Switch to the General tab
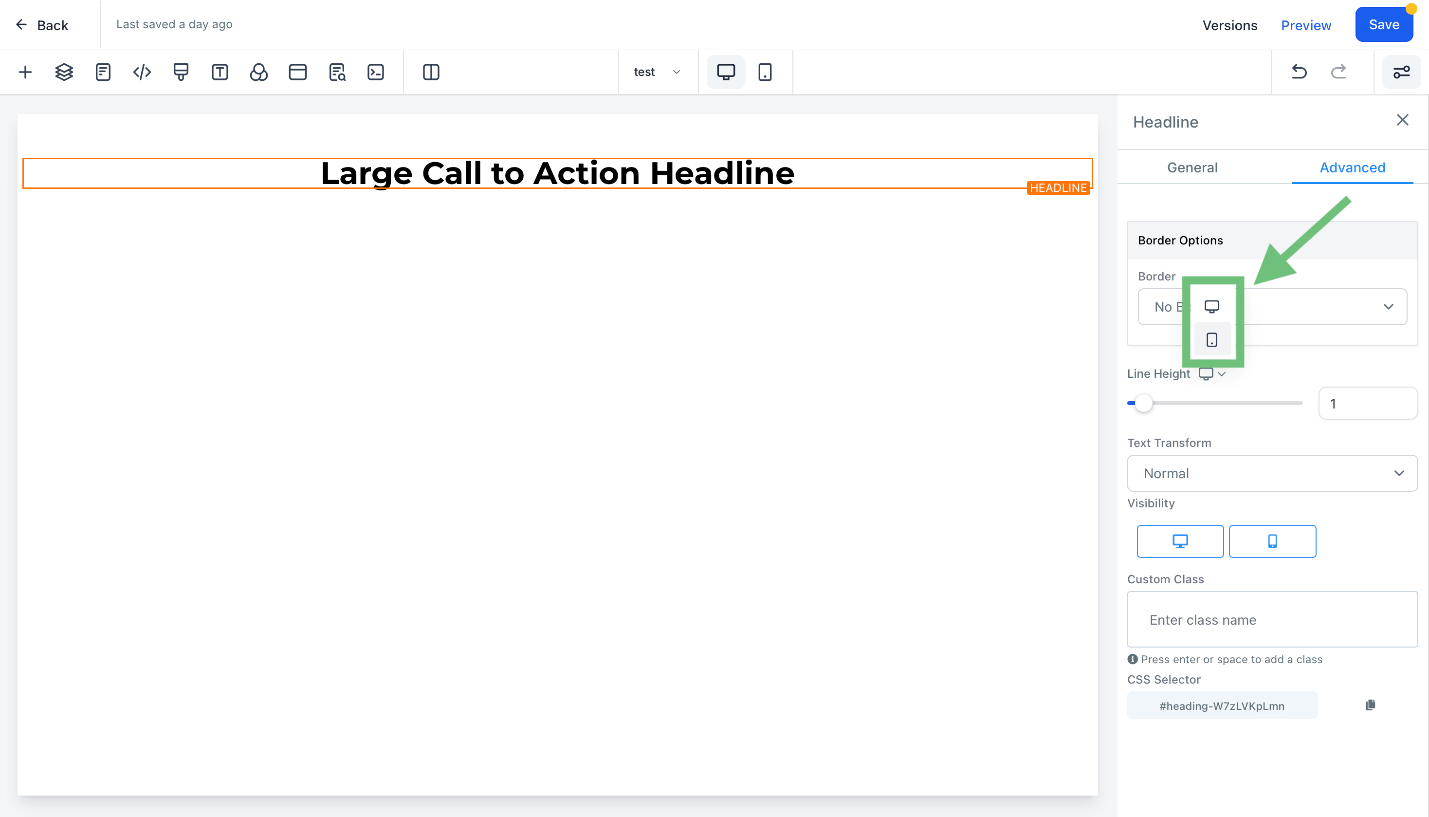 point(1192,167)
